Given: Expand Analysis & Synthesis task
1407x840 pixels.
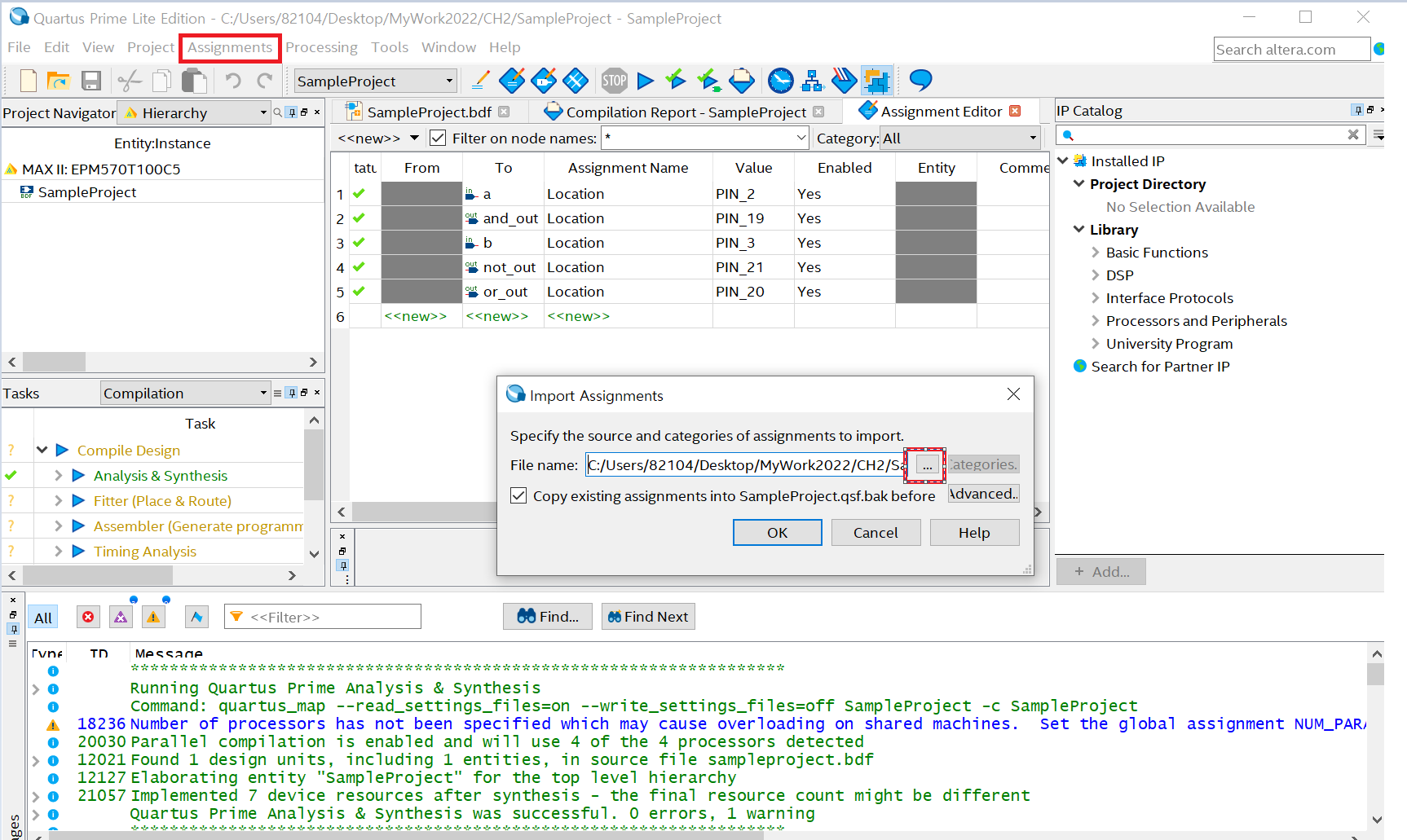Looking at the screenshot, I should click(x=58, y=475).
